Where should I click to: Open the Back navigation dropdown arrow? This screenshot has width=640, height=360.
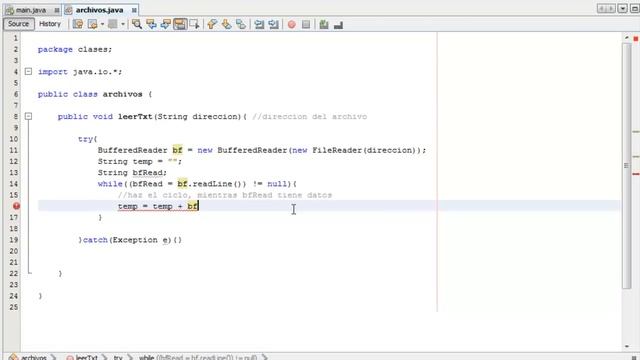click(102, 24)
